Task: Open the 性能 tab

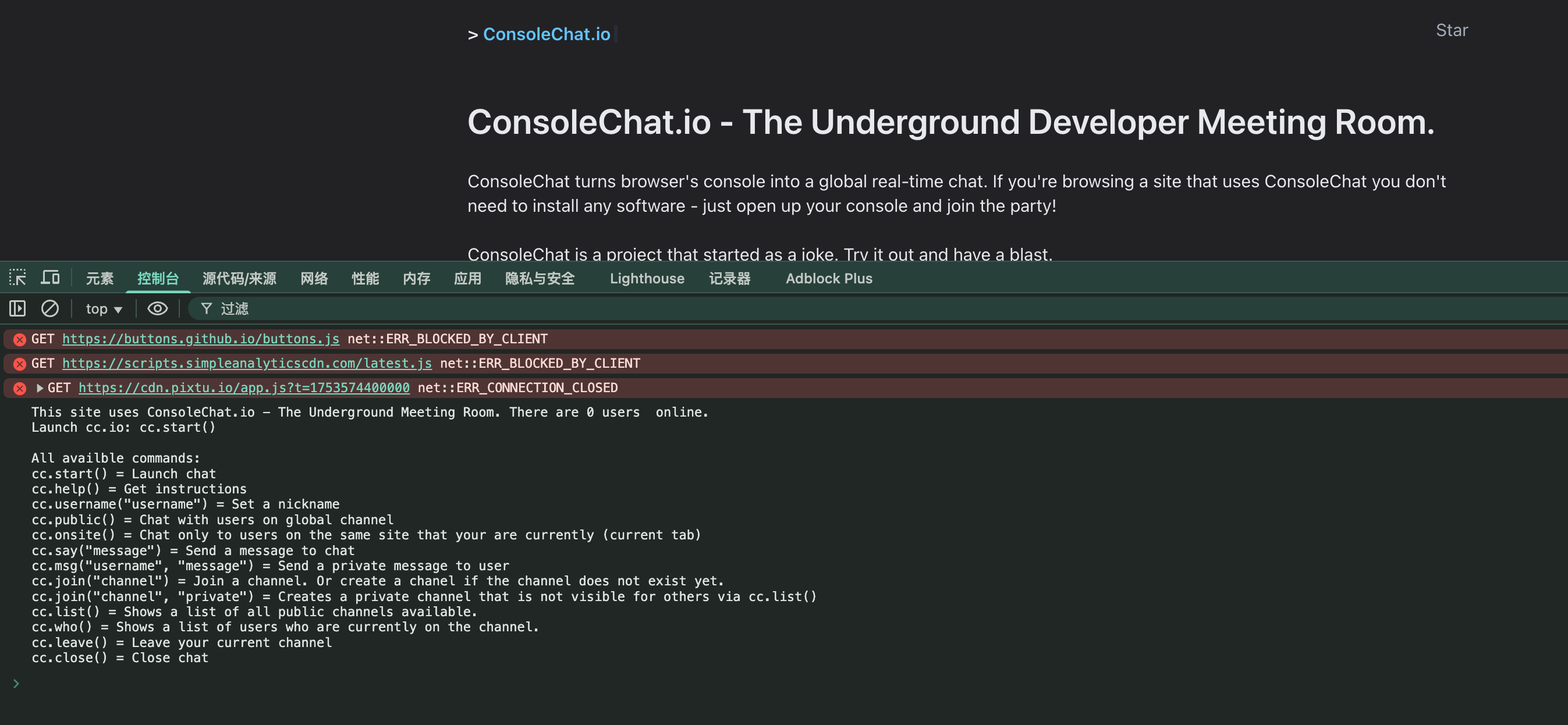Action: 365,278
